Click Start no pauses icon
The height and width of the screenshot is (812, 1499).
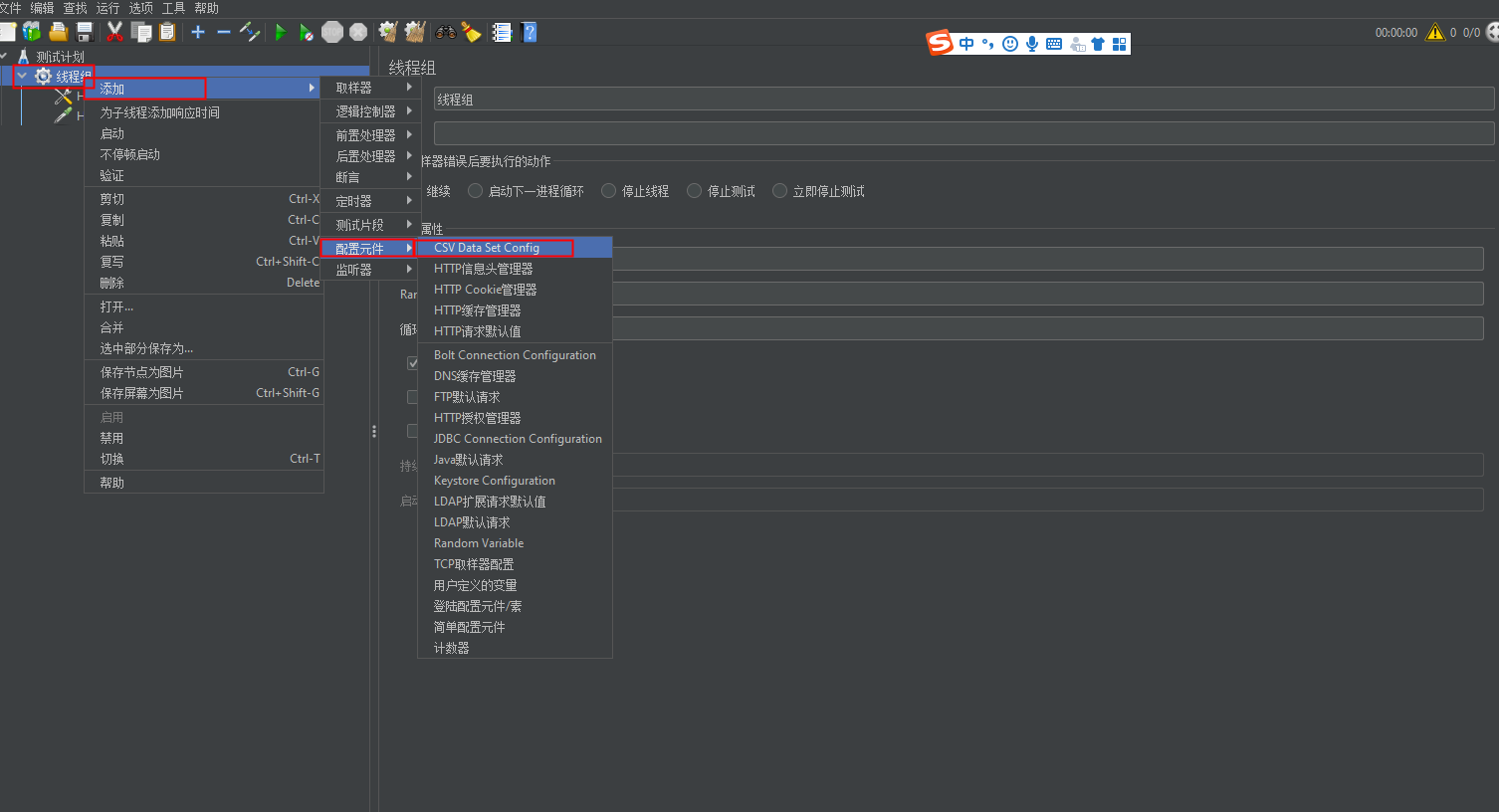(307, 32)
